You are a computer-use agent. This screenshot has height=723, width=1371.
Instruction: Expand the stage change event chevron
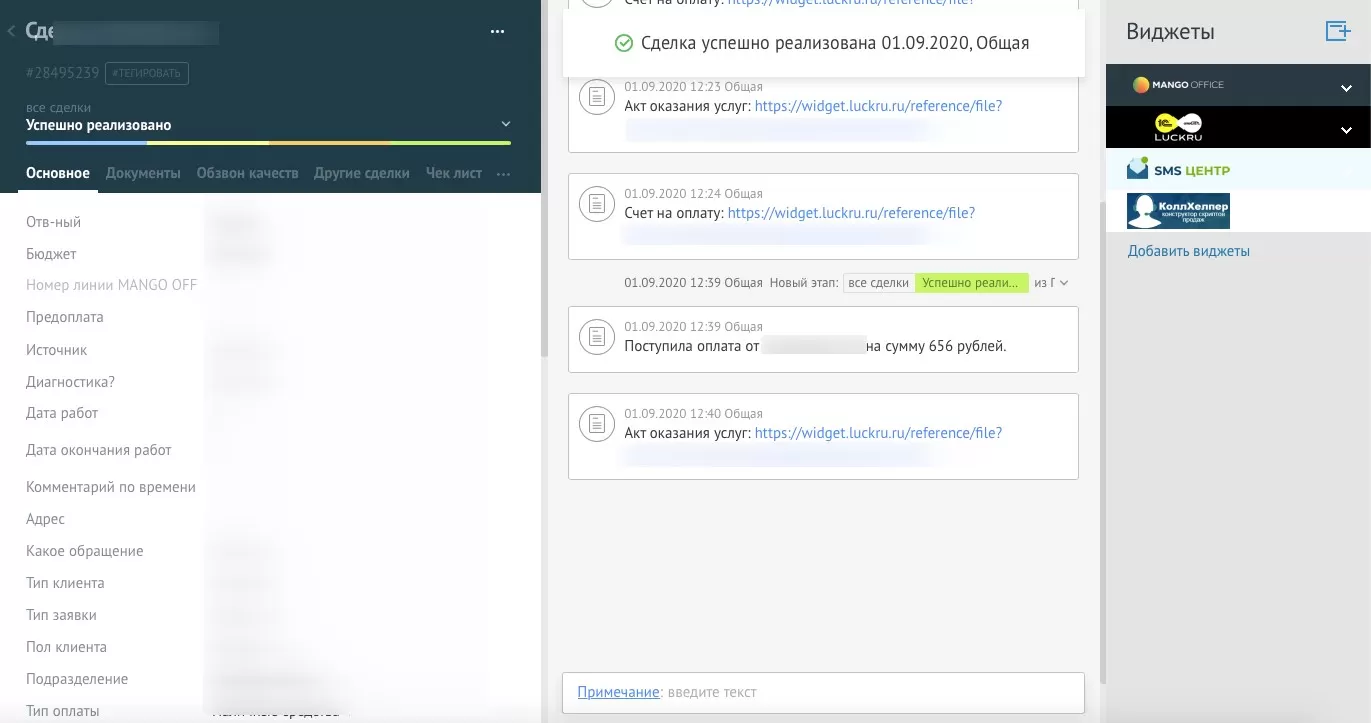pos(1064,283)
